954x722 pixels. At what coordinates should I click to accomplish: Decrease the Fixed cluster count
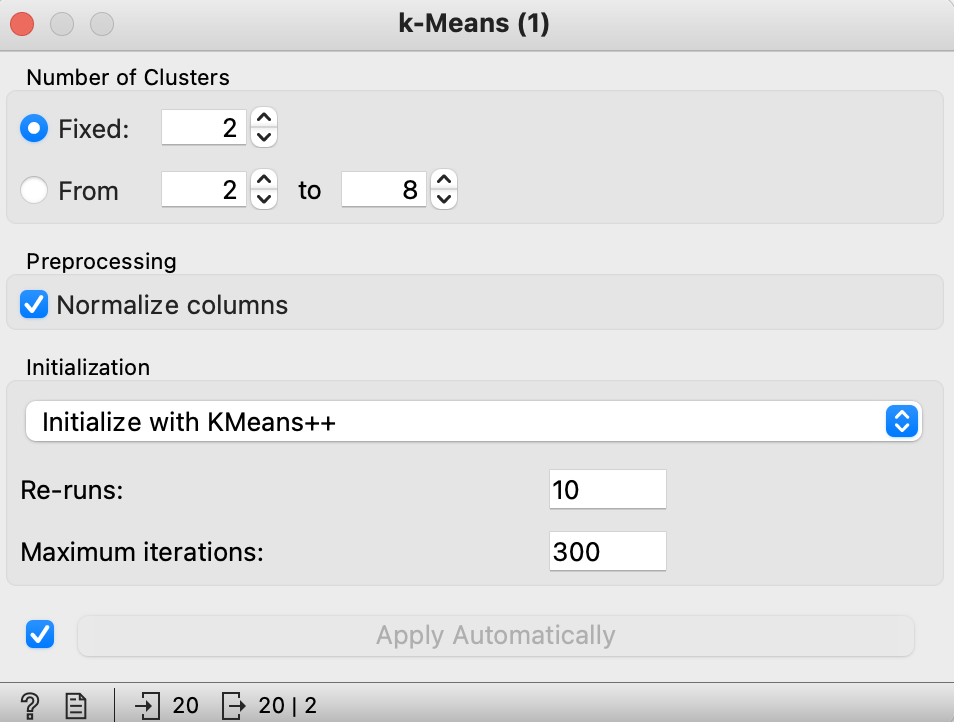tap(264, 137)
